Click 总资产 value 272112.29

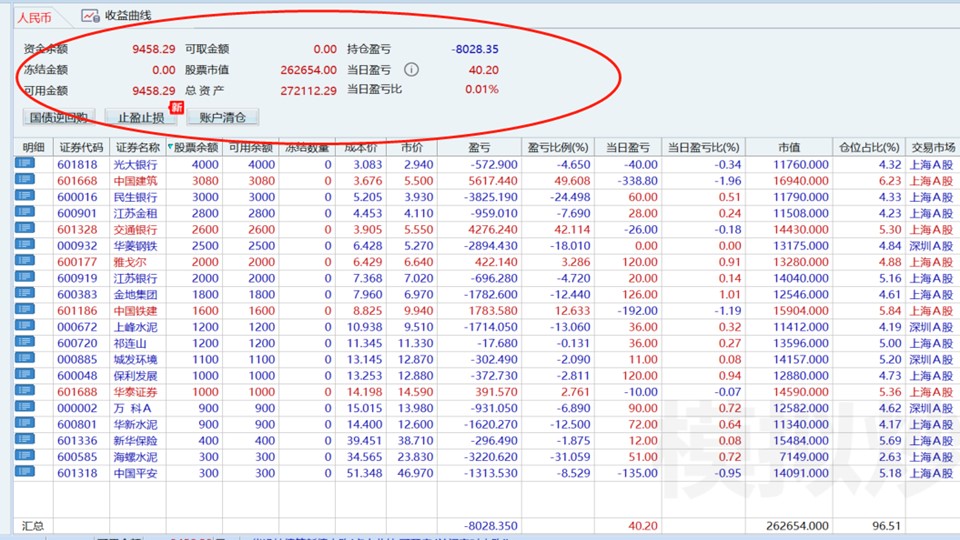309,91
